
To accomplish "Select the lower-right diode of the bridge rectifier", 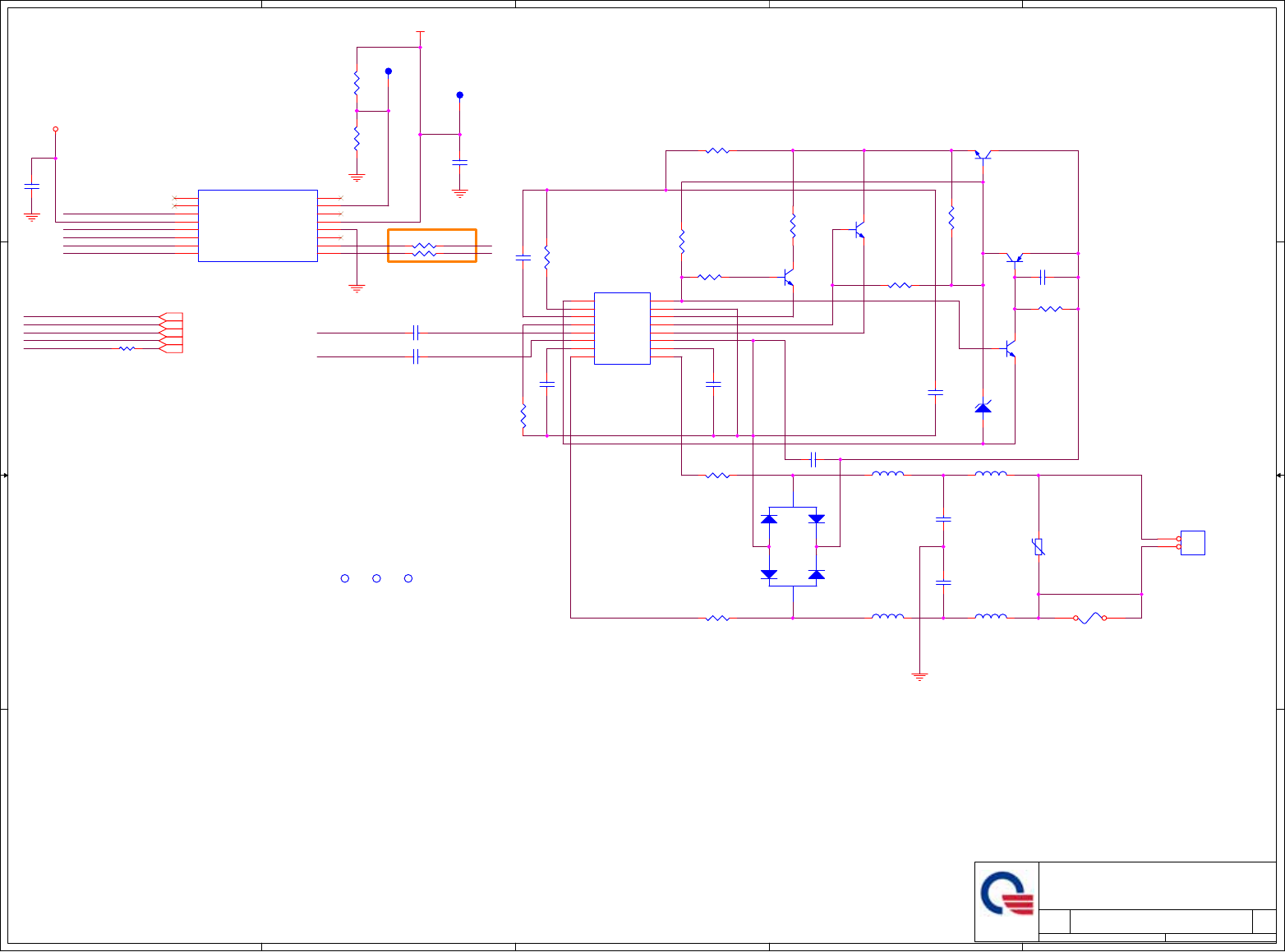I will click(x=817, y=574).
